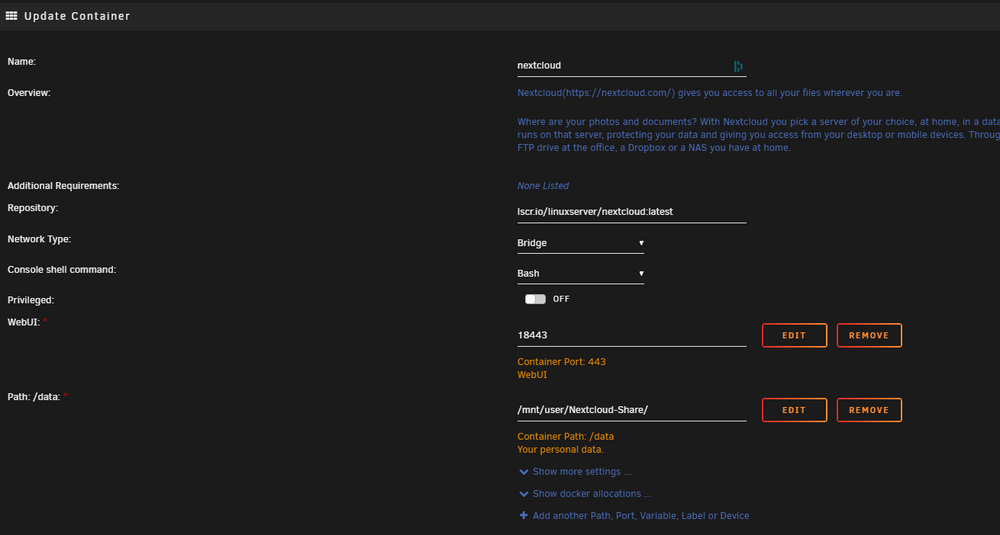Viewport: 1000px width, 535px height.
Task: Click the 'Console shell command:' label
Action: (62, 270)
